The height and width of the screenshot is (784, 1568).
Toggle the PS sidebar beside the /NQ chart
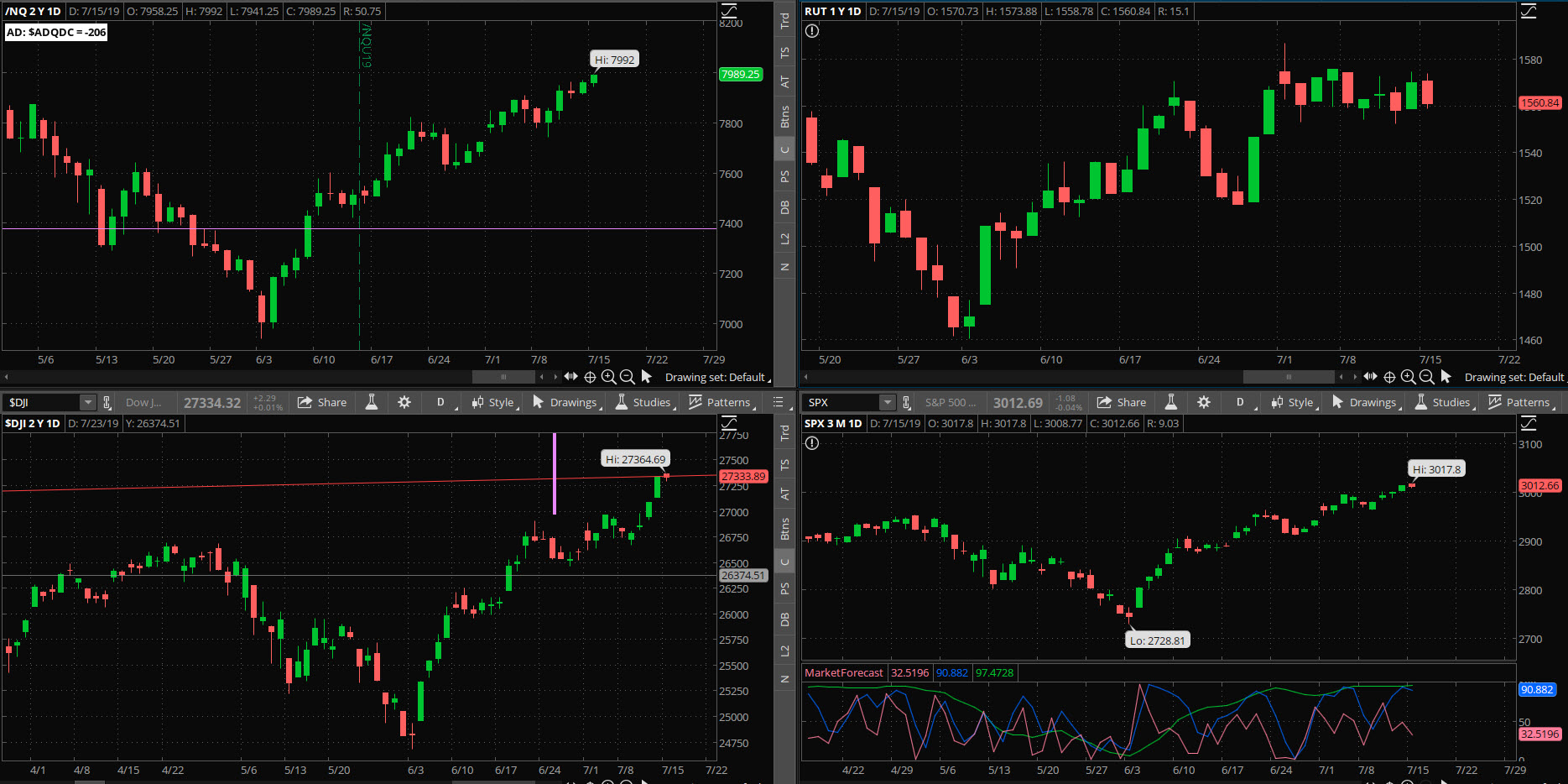[784, 176]
